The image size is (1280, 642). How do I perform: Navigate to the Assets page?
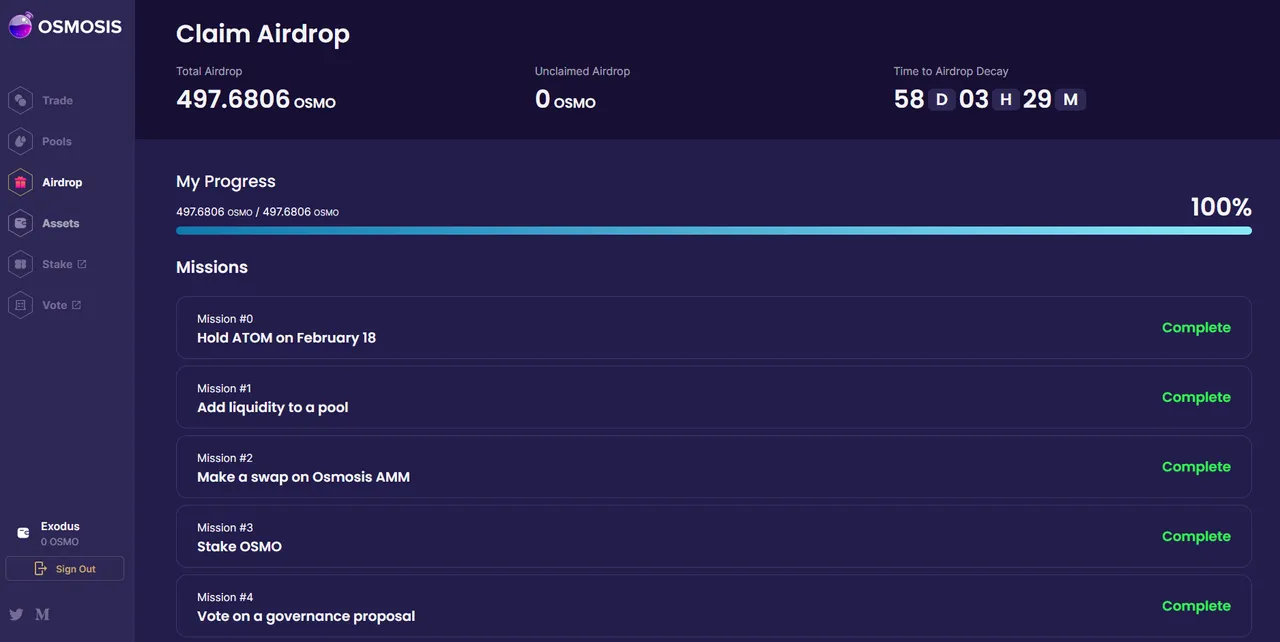[x=60, y=223]
